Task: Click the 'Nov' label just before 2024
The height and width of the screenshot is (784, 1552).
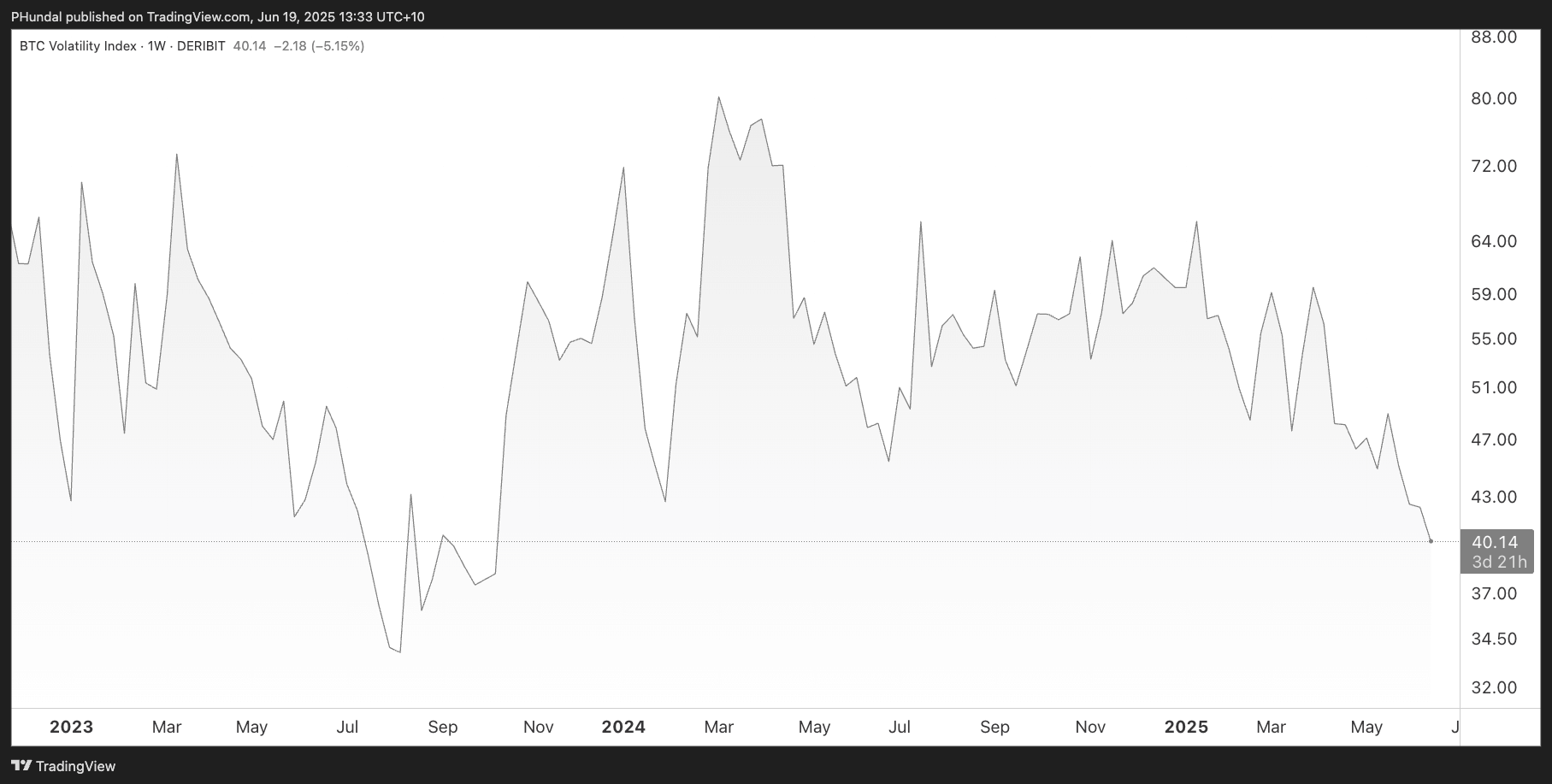Action: (539, 727)
